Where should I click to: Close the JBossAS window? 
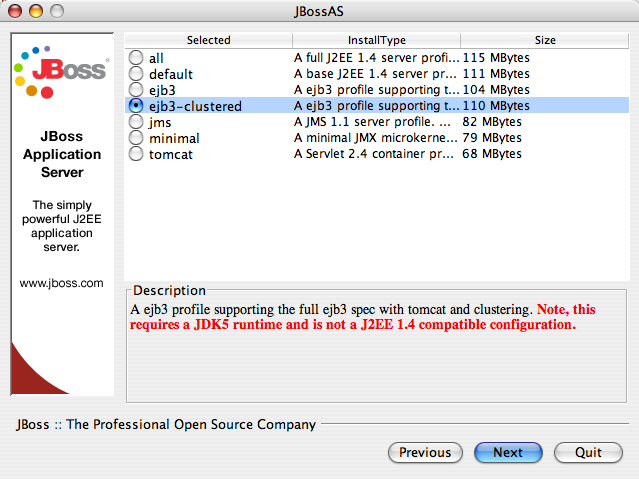pyautogui.click(x=15, y=11)
